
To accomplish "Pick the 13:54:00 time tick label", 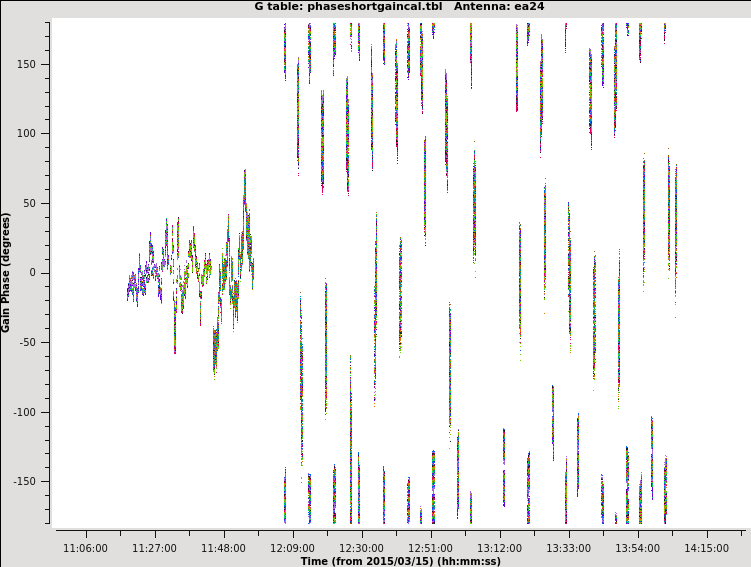I will click(637, 548).
